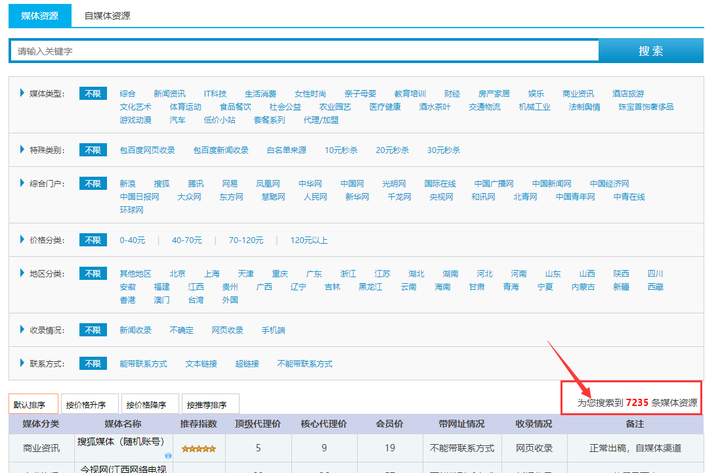The width and height of the screenshot is (720, 473).
Task: Switch to the 自媒体资源 tab
Action: [107, 16]
